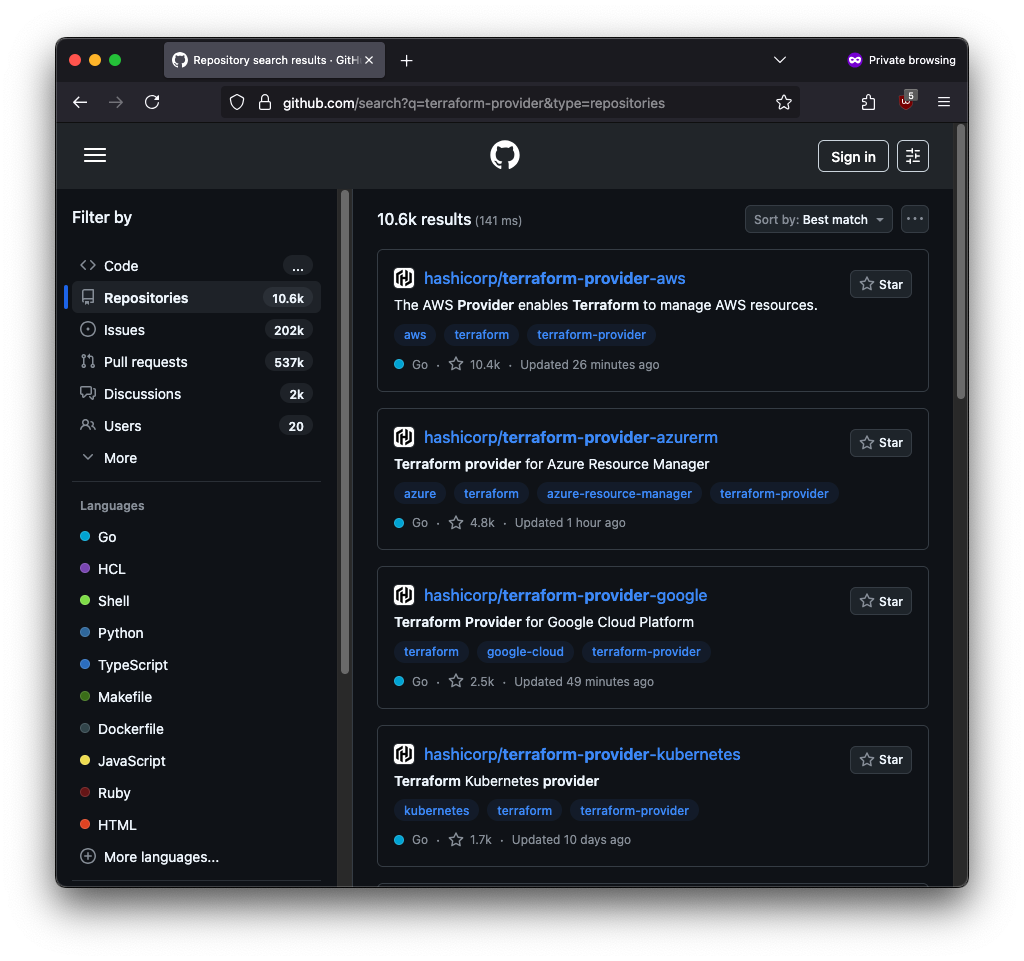Click the browser address bar URL
This screenshot has height=961, width=1024.
point(473,103)
